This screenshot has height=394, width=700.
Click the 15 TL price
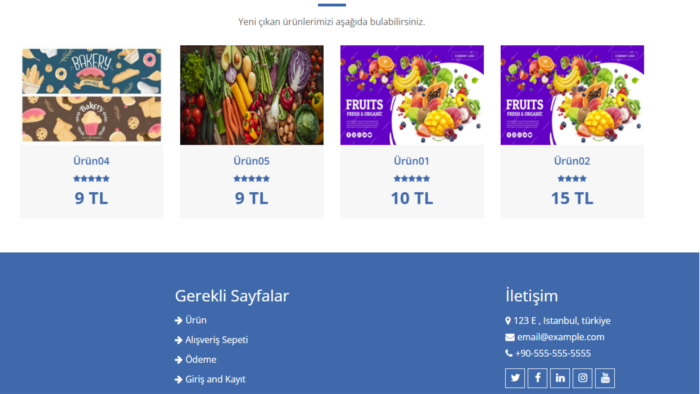point(572,198)
